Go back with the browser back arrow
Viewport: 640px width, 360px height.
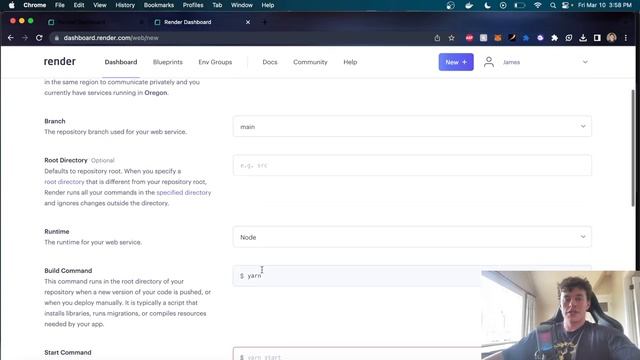click(11, 38)
